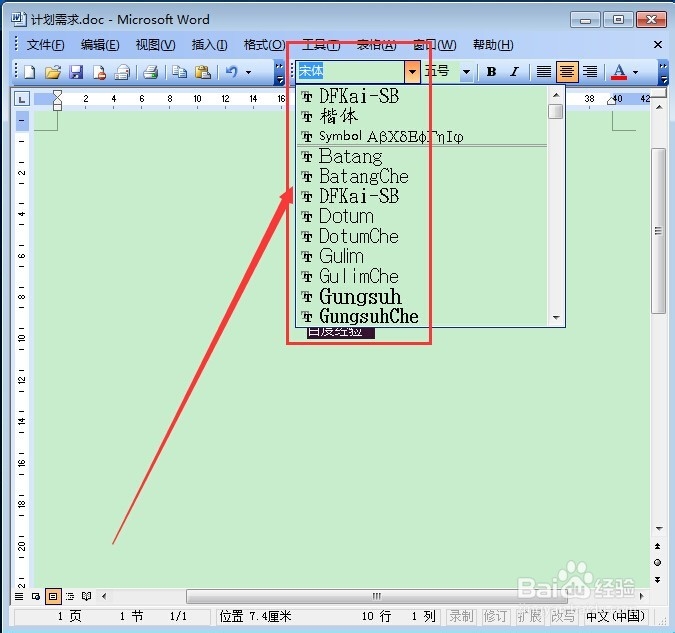Go to next page double-arrow
675x633 pixels.
[657, 580]
